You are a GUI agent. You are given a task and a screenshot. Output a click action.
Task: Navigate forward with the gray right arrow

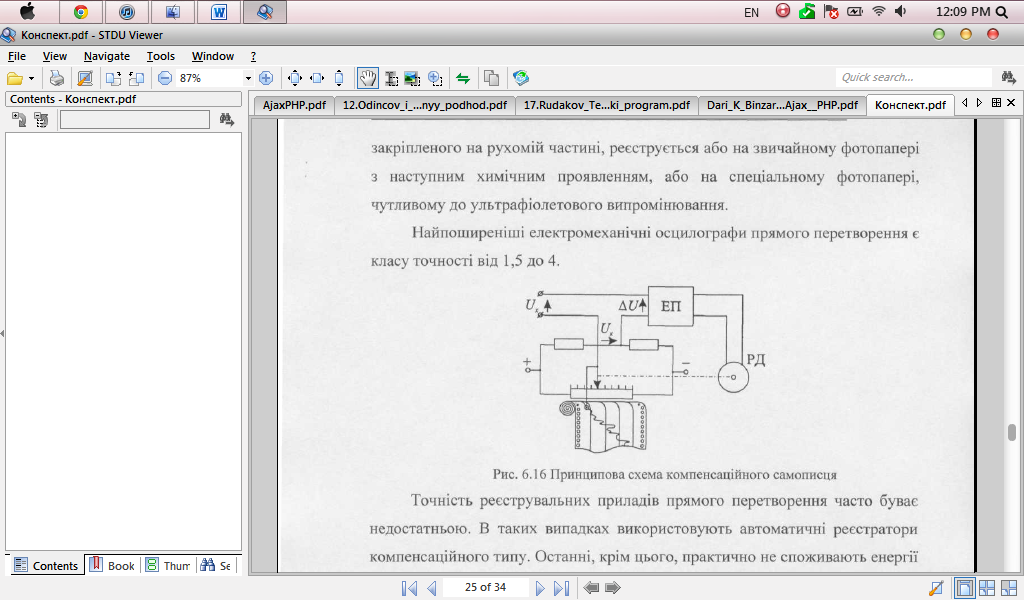tap(613, 588)
